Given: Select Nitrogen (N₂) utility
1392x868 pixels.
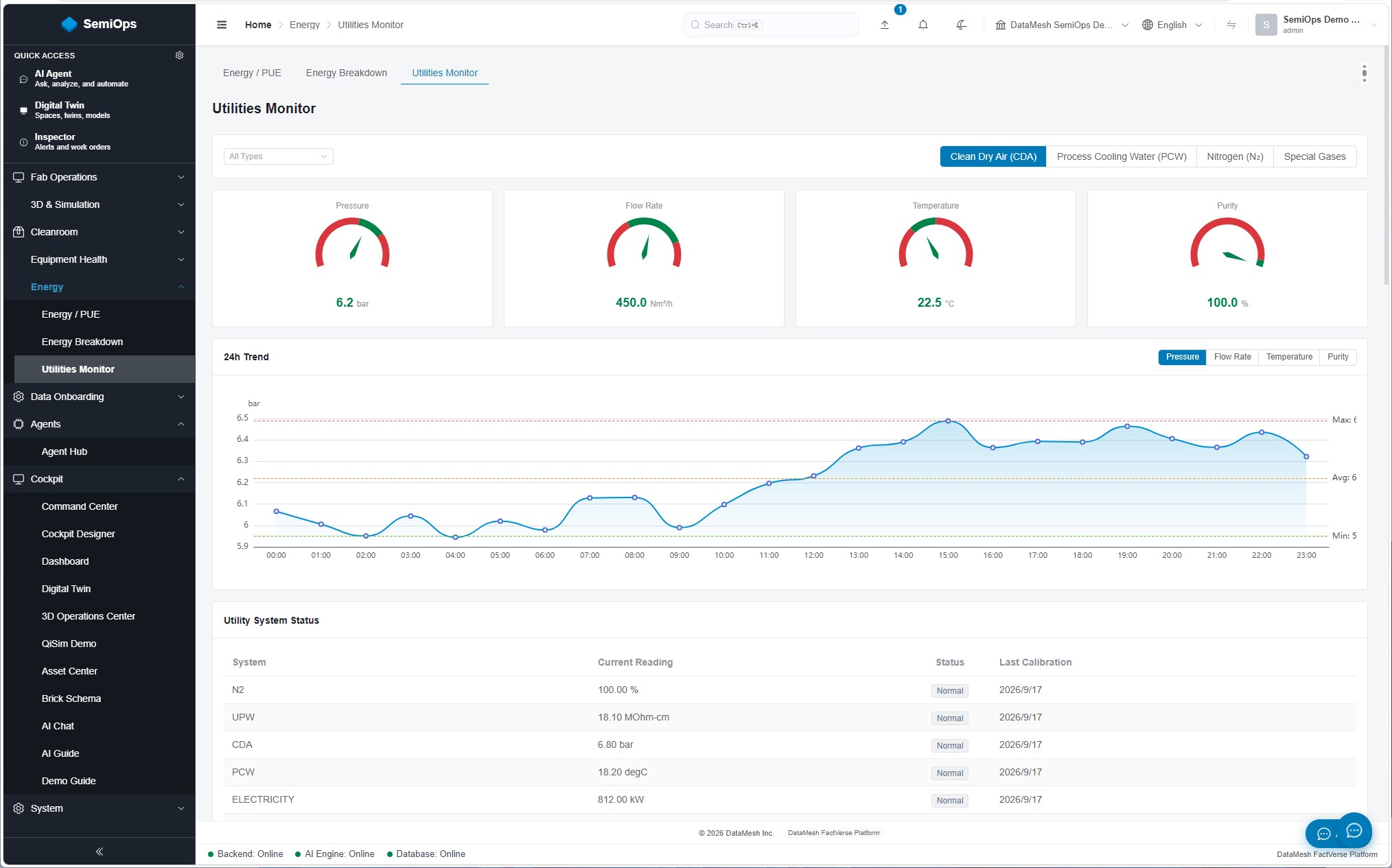Looking at the screenshot, I should click(x=1235, y=156).
